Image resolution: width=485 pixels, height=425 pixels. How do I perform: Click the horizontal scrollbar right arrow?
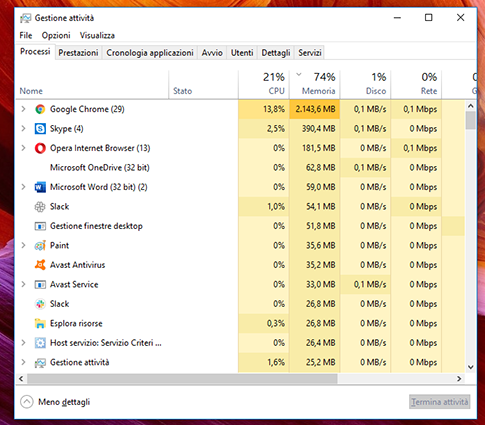(459, 379)
